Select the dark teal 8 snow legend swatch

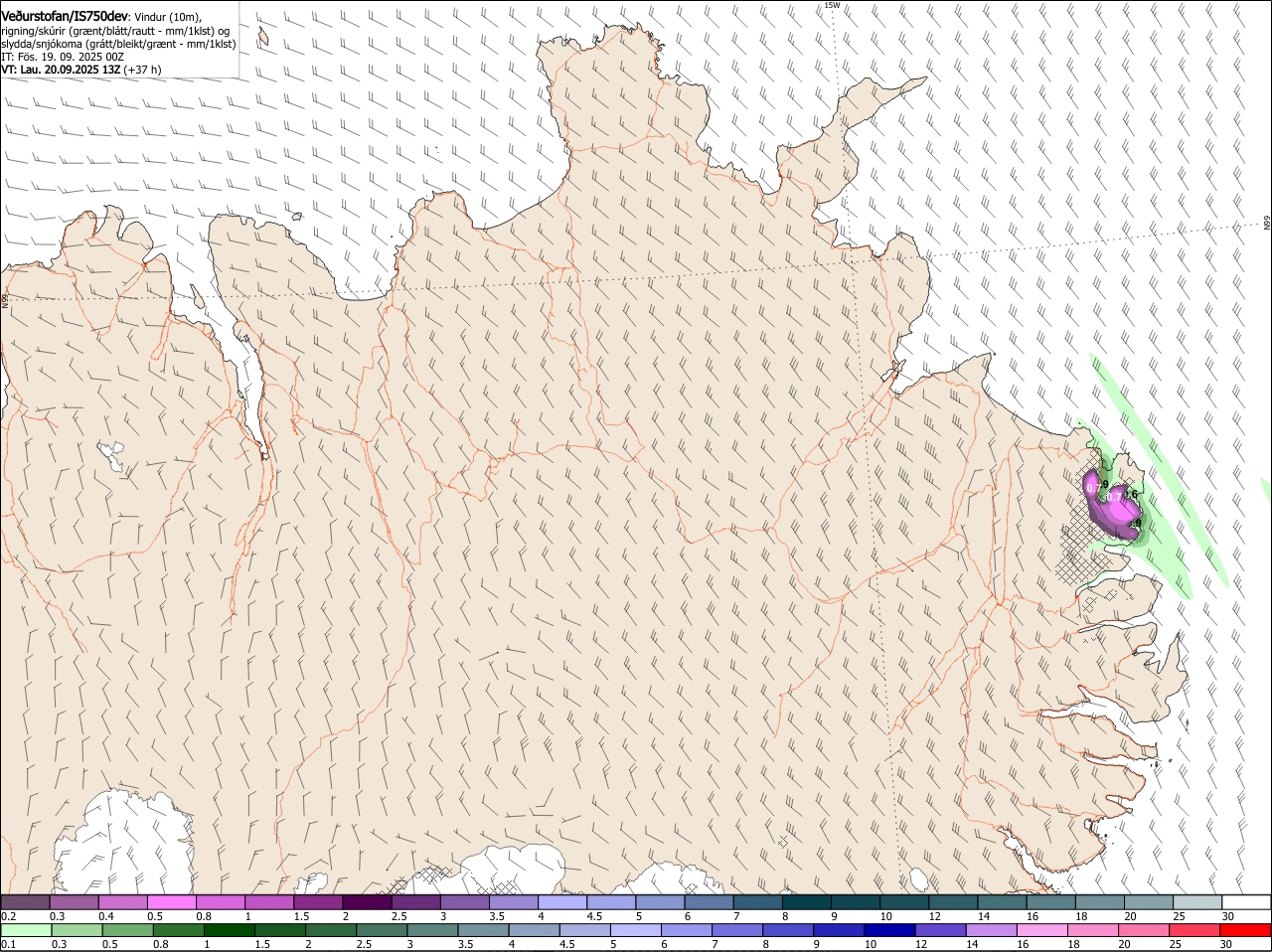(x=807, y=902)
